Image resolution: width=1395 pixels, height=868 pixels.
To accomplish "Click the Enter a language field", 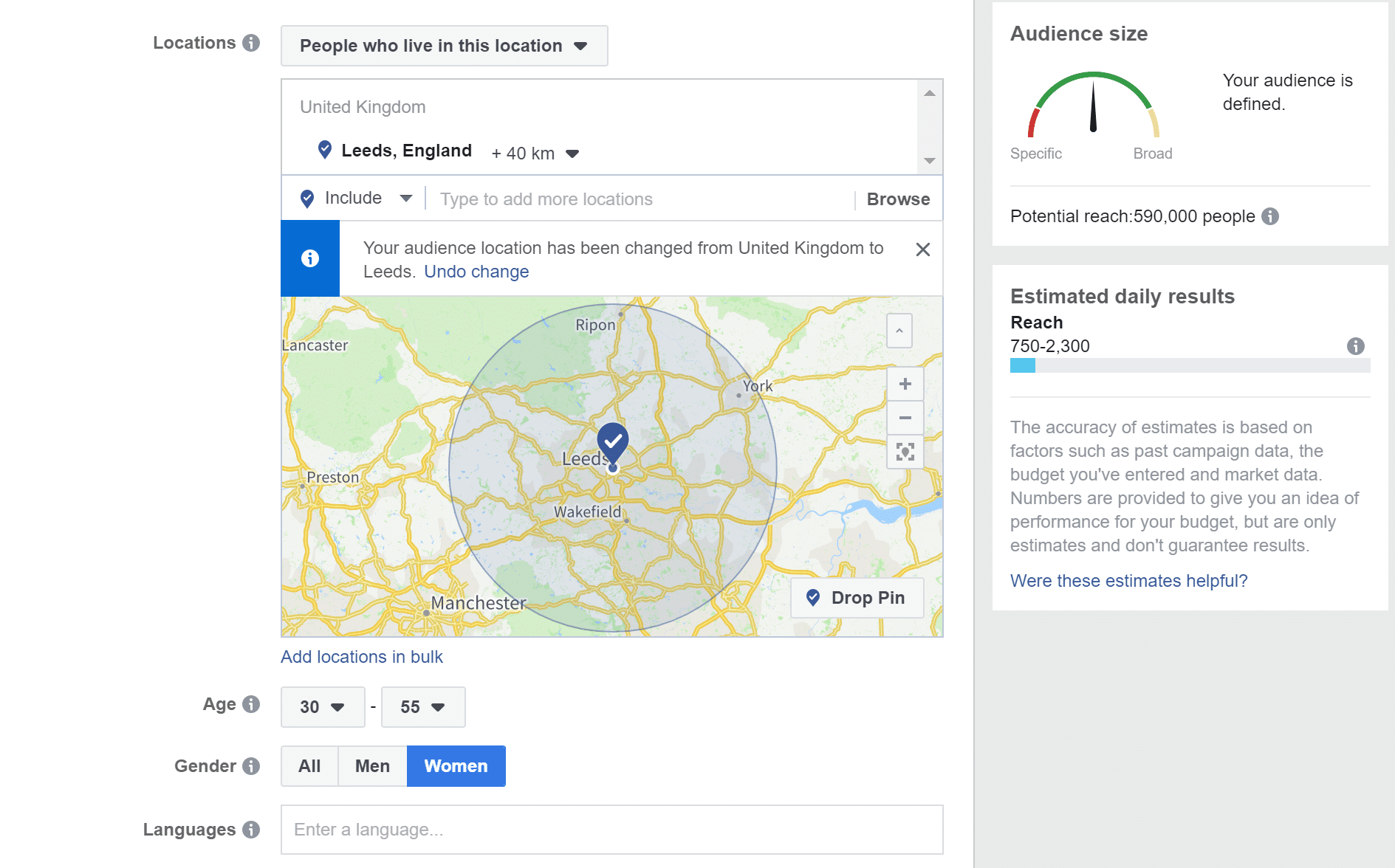I will click(612, 830).
